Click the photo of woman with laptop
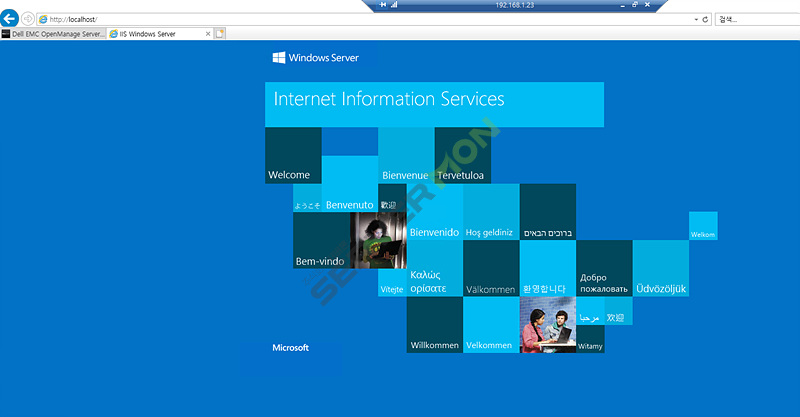Image resolution: width=800 pixels, height=417 pixels. tap(378, 240)
